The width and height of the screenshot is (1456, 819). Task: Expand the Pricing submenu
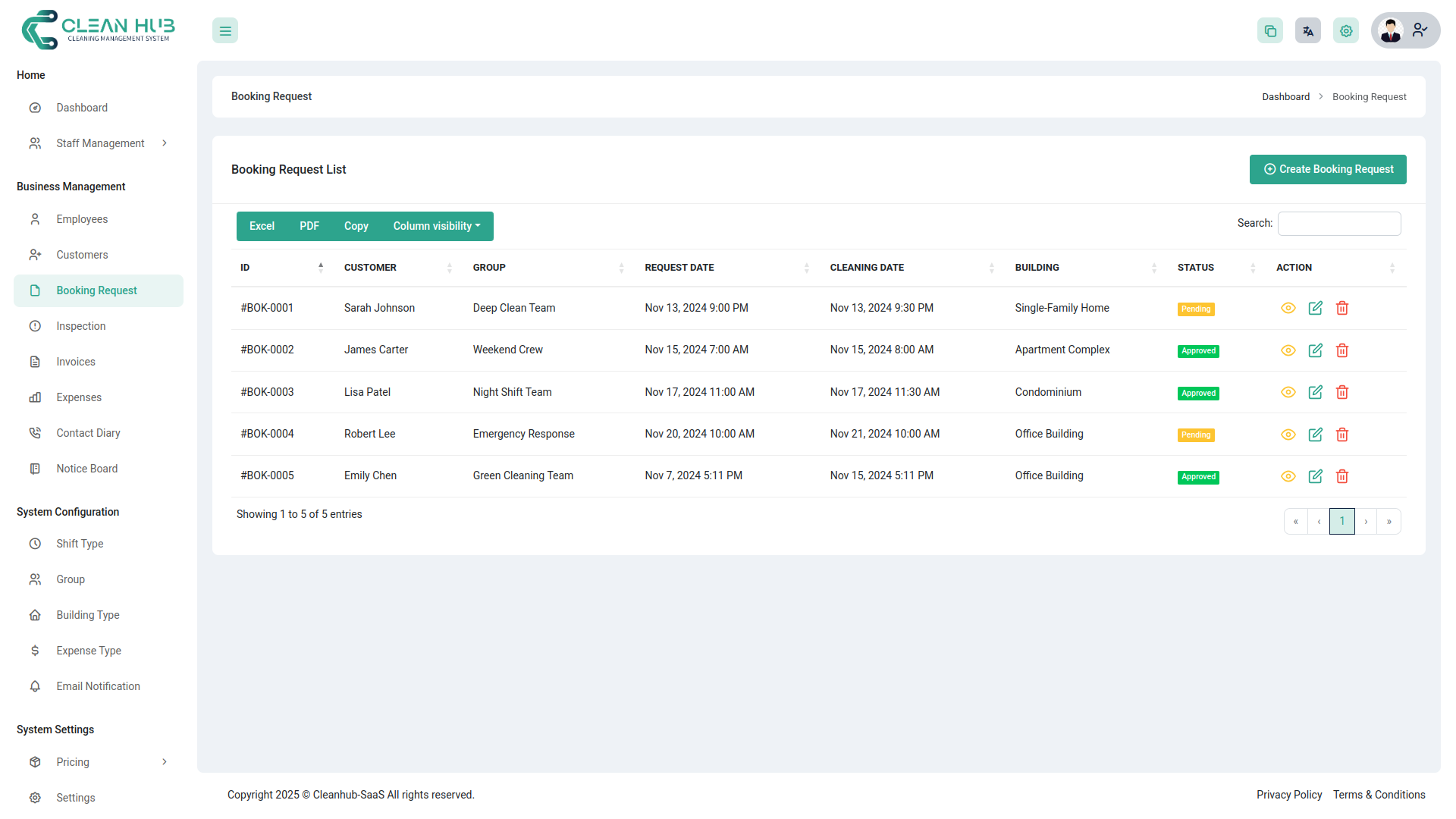click(x=72, y=761)
